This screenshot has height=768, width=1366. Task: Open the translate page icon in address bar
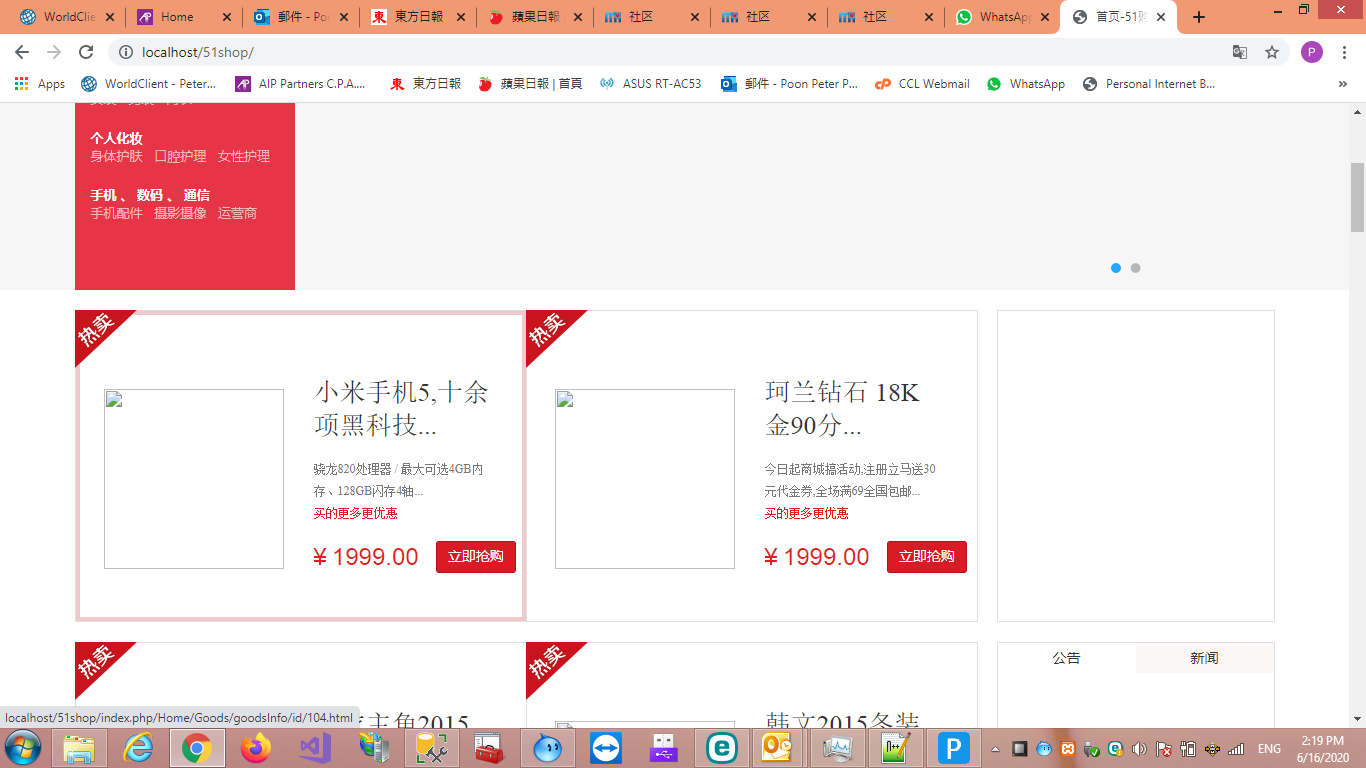coord(1240,52)
